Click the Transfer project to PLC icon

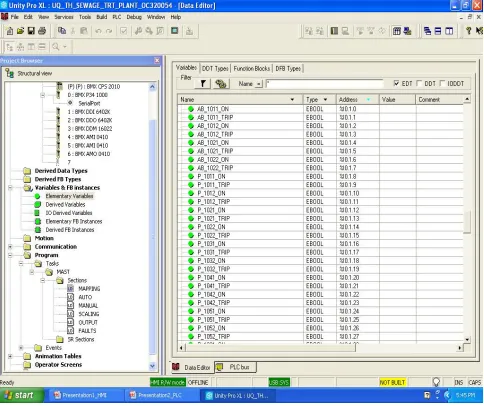pos(189,31)
